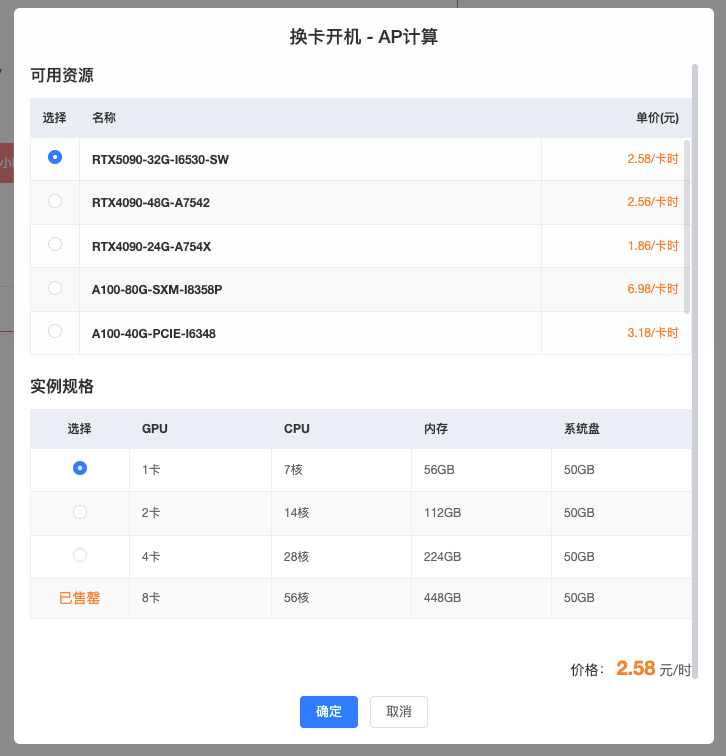Select the 4卡 28核 spec radio button
Screen dimensions: 726x756
coord(80,555)
